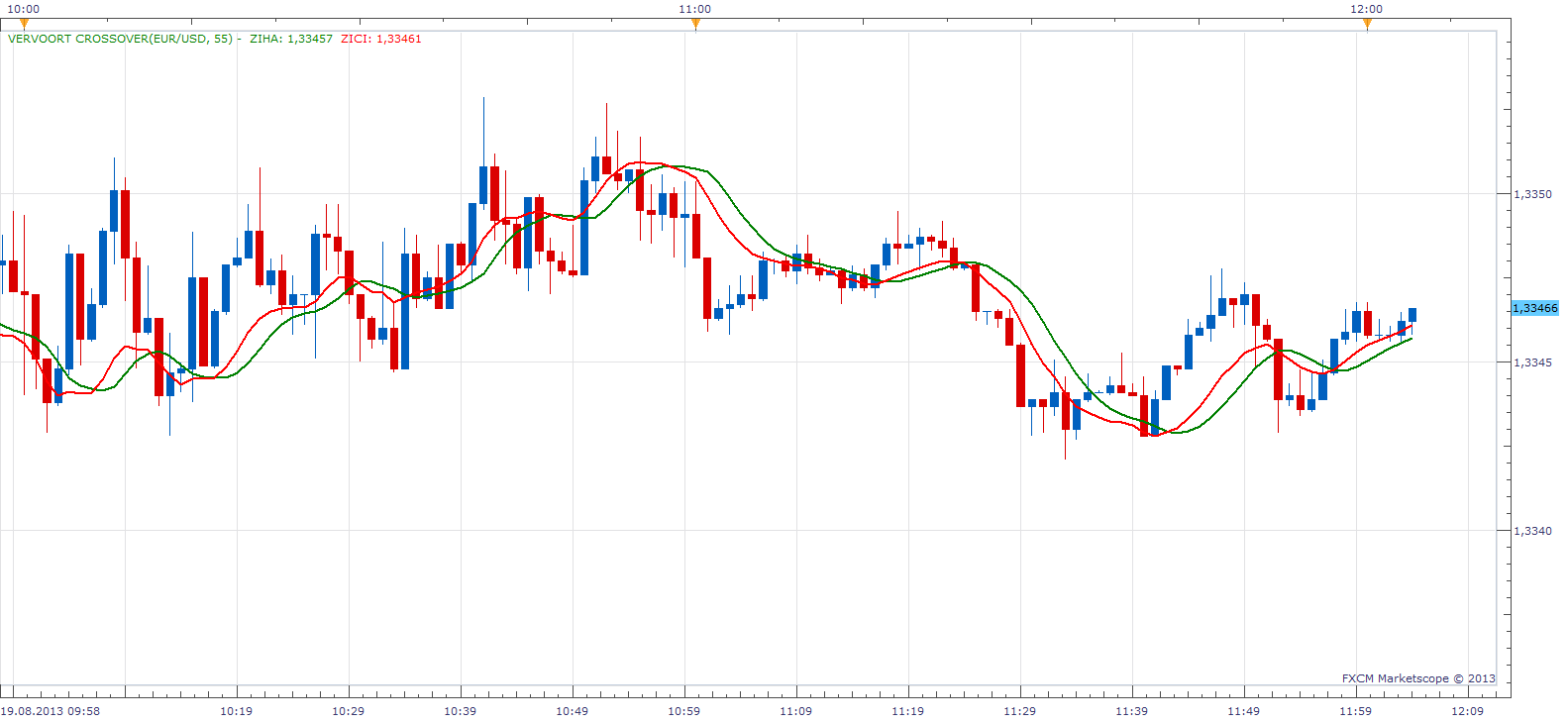The width and height of the screenshot is (1568, 723).
Task: Click the 10:29 time axis label
Action: (348, 711)
